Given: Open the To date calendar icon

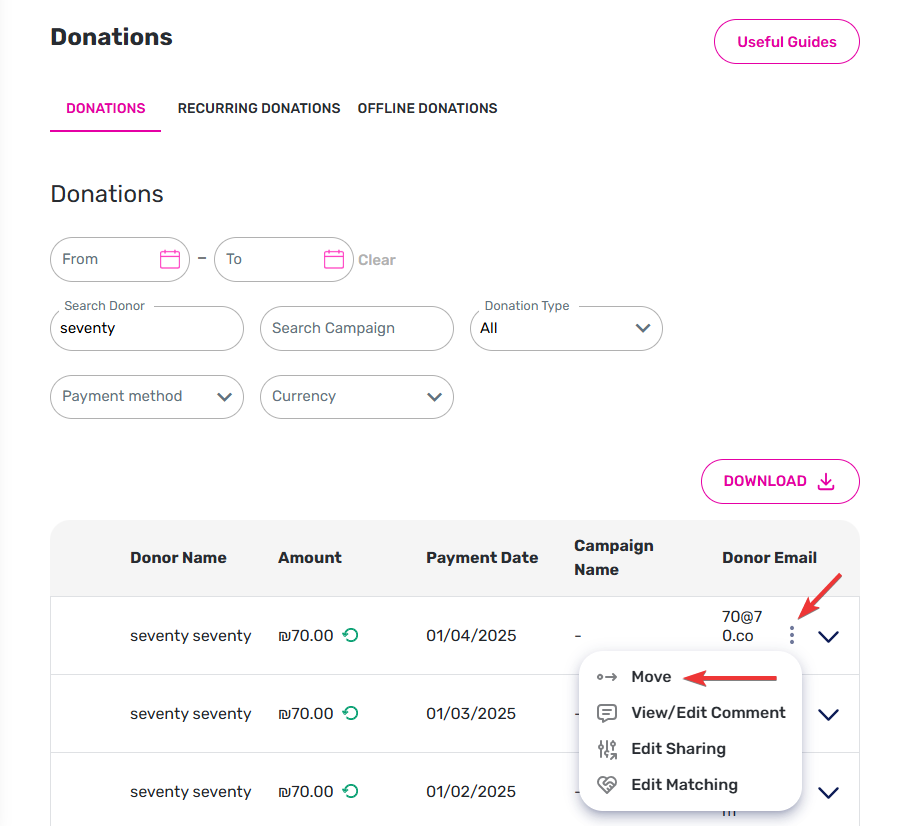Looking at the screenshot, I should tap(334, 259).
